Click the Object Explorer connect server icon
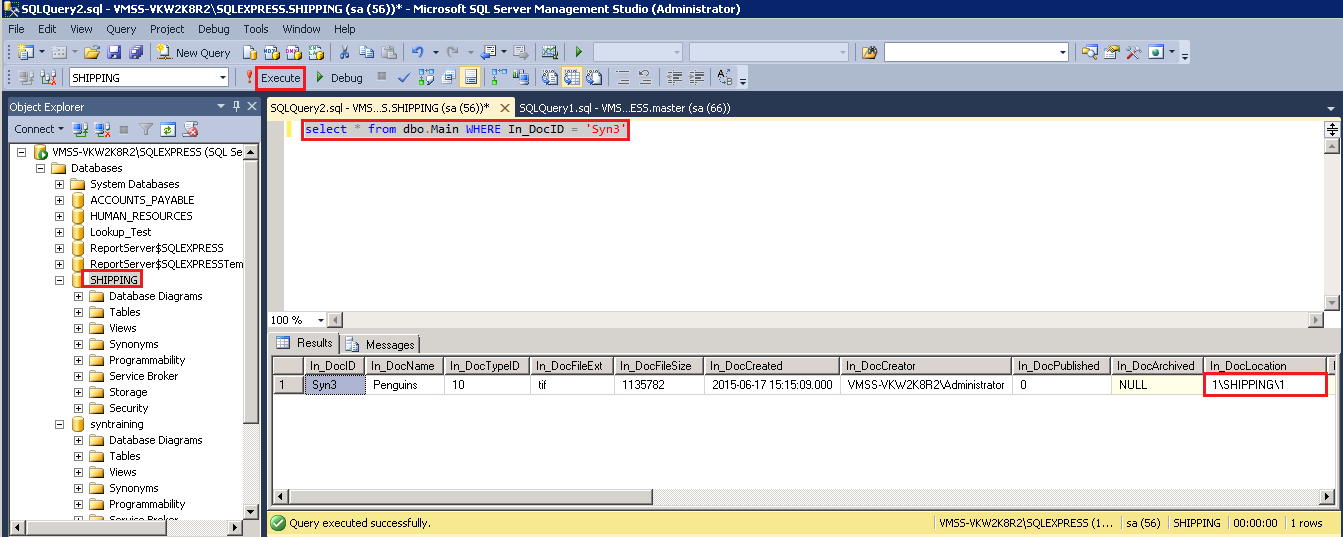 point(81,129)
